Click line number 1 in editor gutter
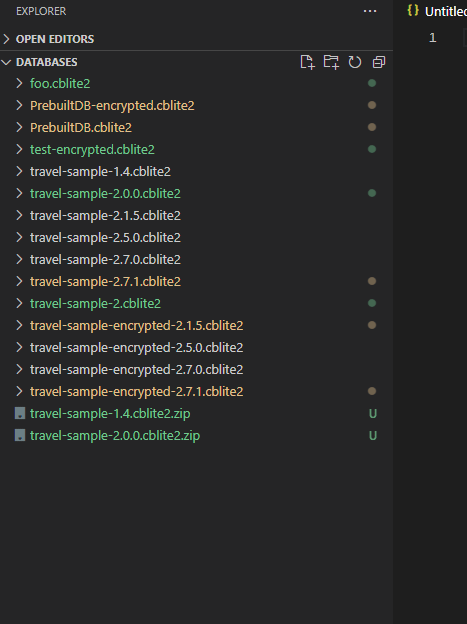 433,38
